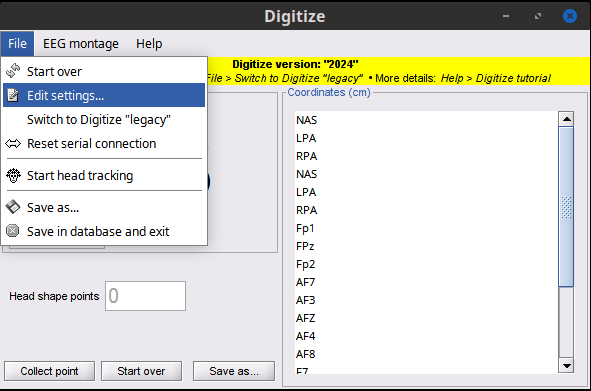Choose Start head tracking
This screenshot has height=391, width=591.
[104, 175]
